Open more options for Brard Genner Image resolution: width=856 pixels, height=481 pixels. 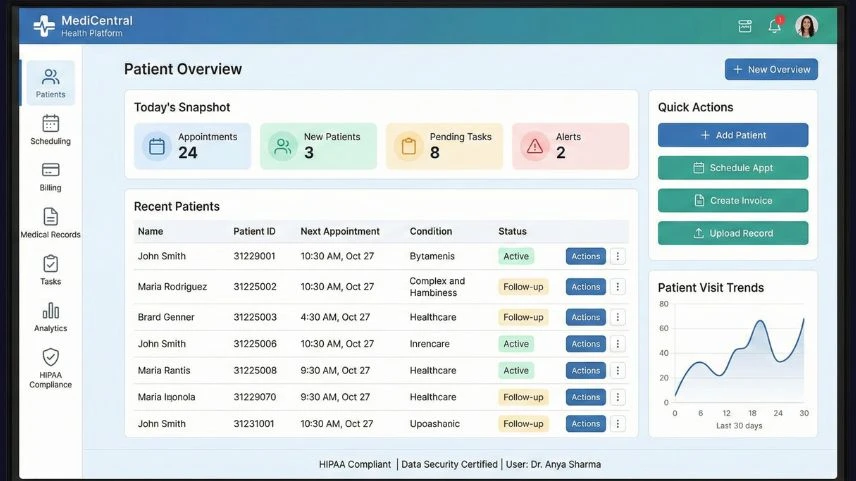617,317
